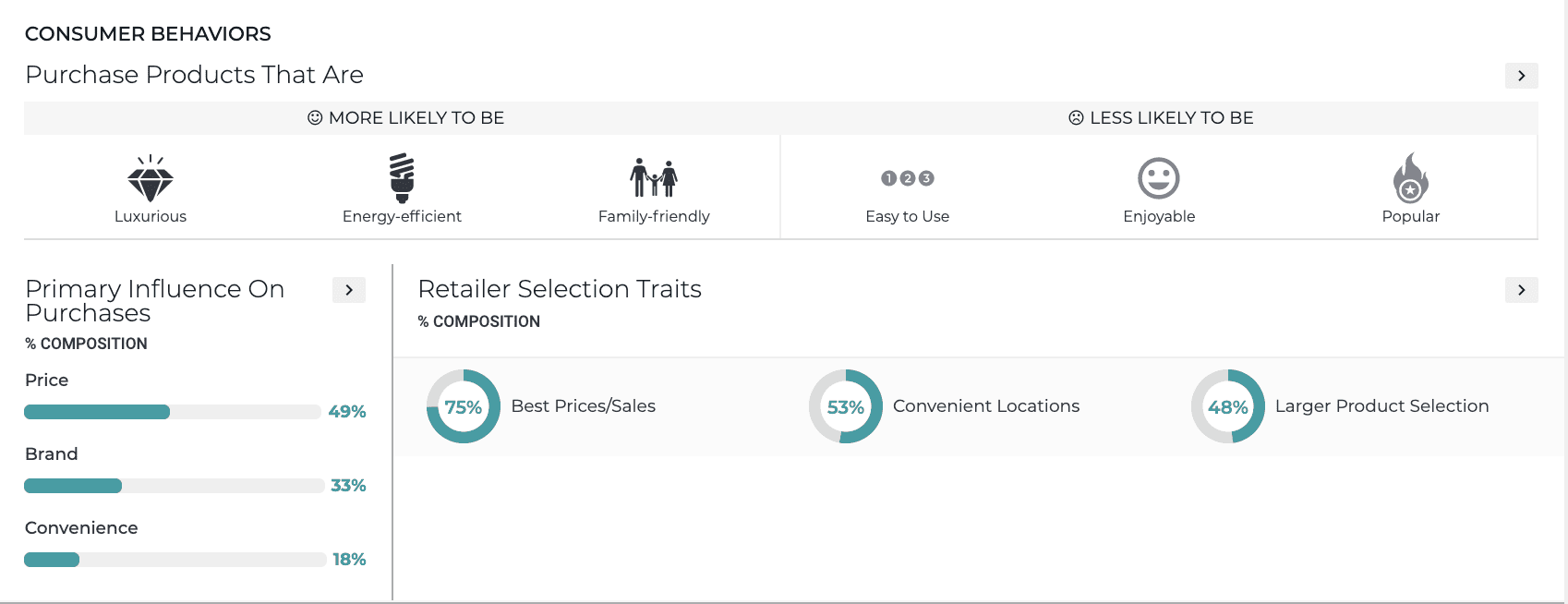Click the '18%' value for Convenience
1568x604 pixels.
349,560
